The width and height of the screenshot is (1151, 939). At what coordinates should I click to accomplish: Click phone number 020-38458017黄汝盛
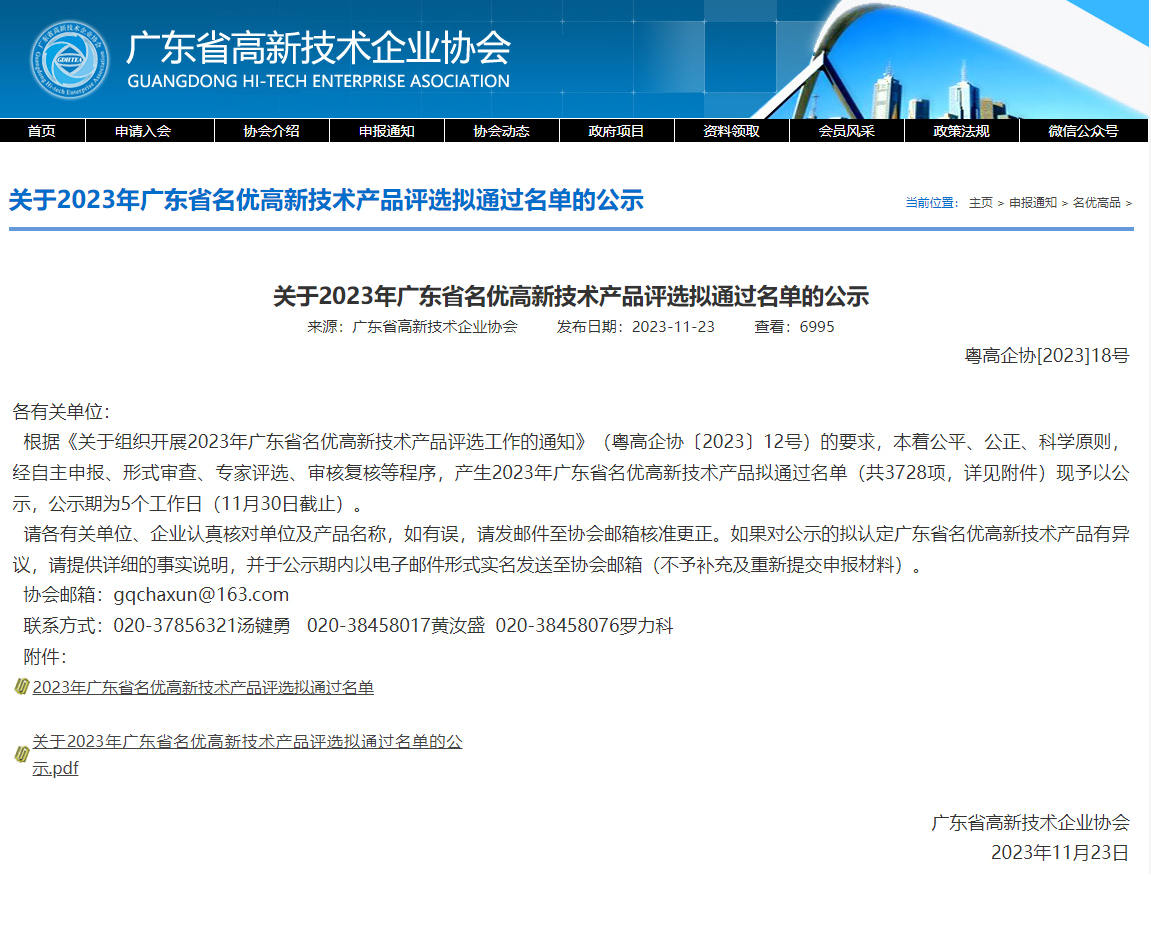click(x=396, y=626)
